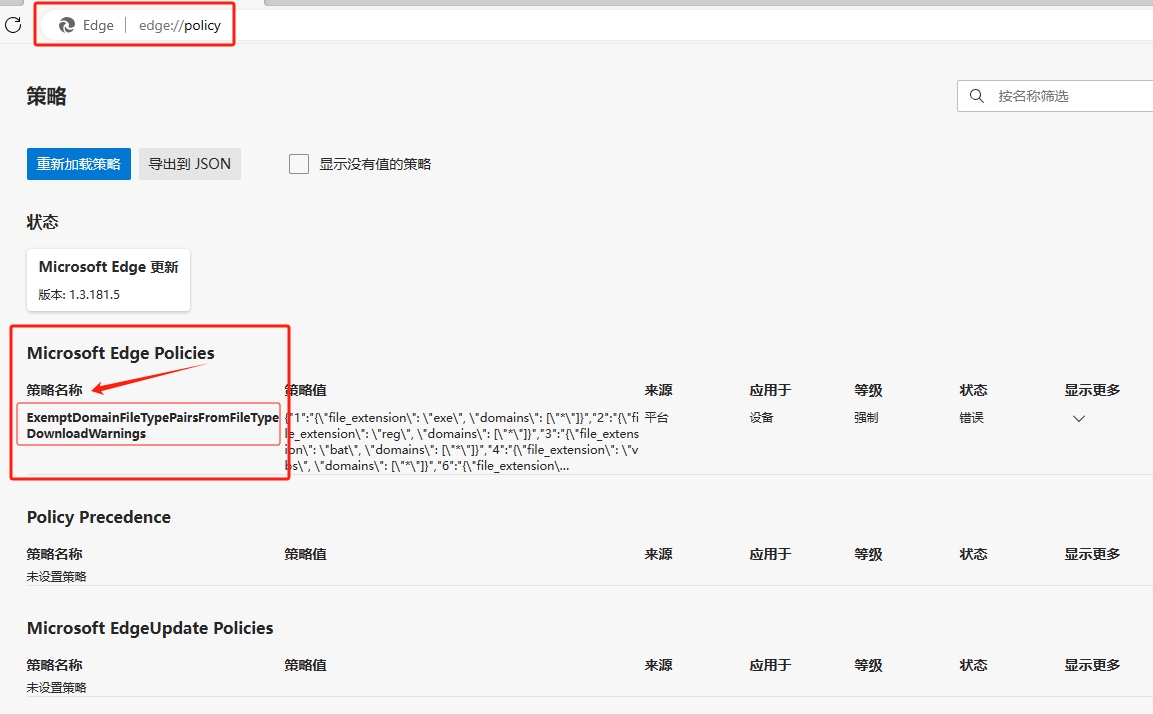Screen dimensions: 1153x714
Task: Click the Microsoft Edge 更新 status card title
Action: tap(109, 267)
